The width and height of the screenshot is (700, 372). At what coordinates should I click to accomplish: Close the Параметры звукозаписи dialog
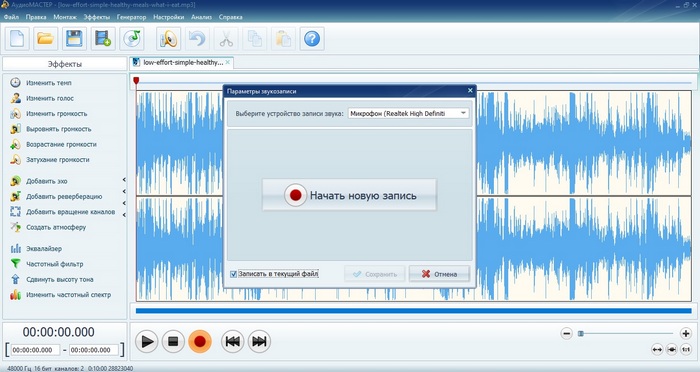coord(470,91)
